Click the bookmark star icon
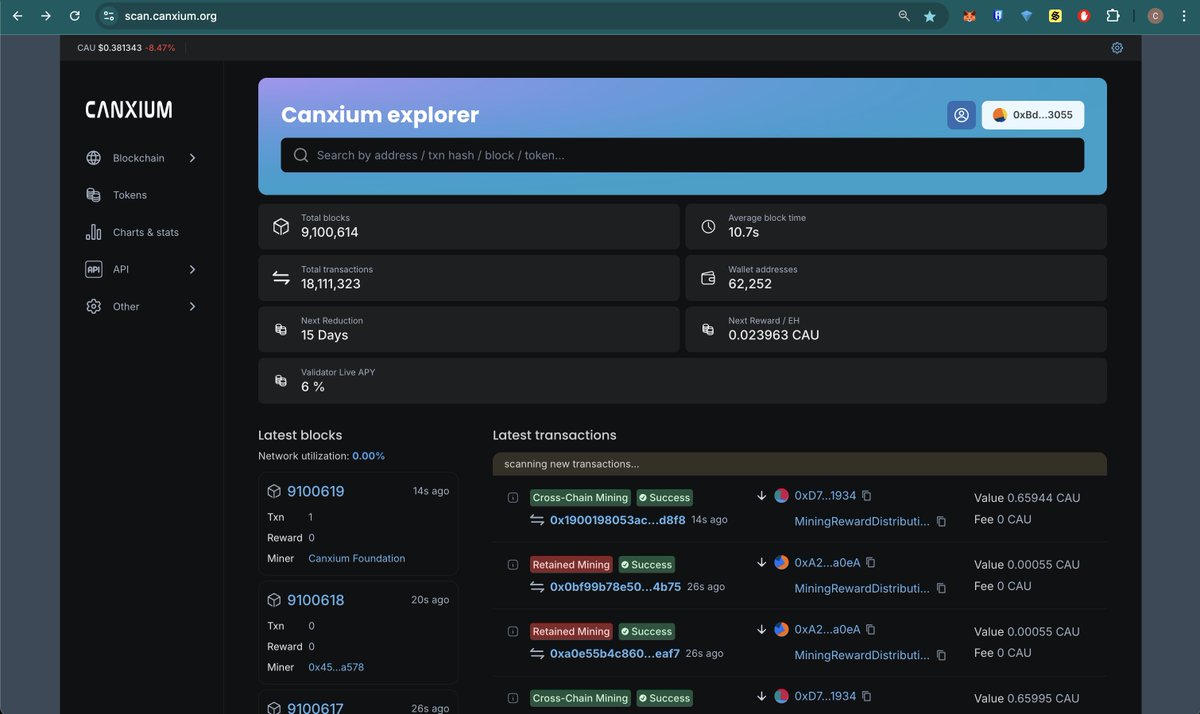The width and height of the screenshot is (1200, 714). click(930, 16)
